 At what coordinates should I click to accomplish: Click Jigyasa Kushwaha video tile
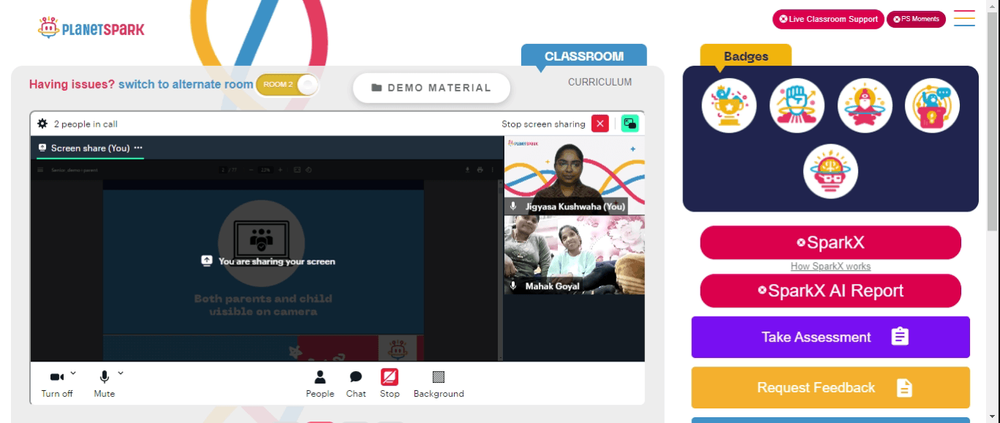tap(575, 175)
